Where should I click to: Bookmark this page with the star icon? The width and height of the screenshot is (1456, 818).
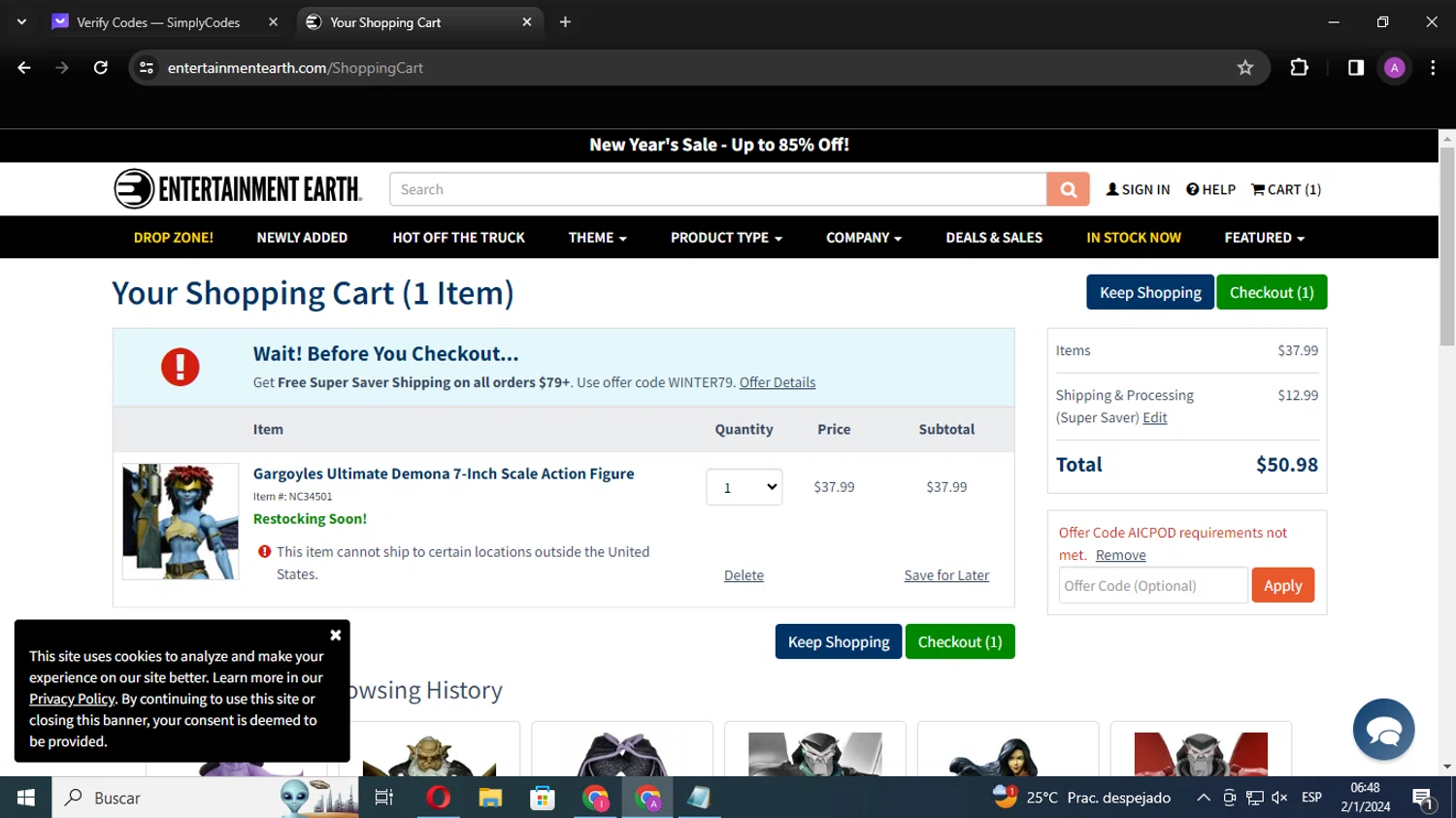coord(1245,68)
